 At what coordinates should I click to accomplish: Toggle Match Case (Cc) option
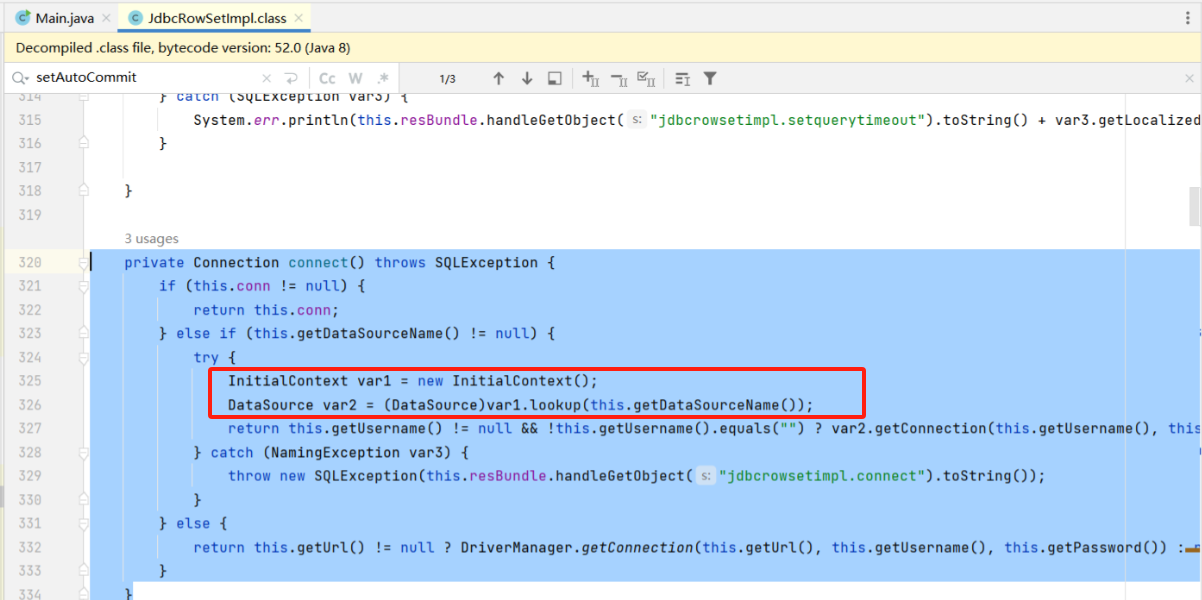tap(327, 78)
